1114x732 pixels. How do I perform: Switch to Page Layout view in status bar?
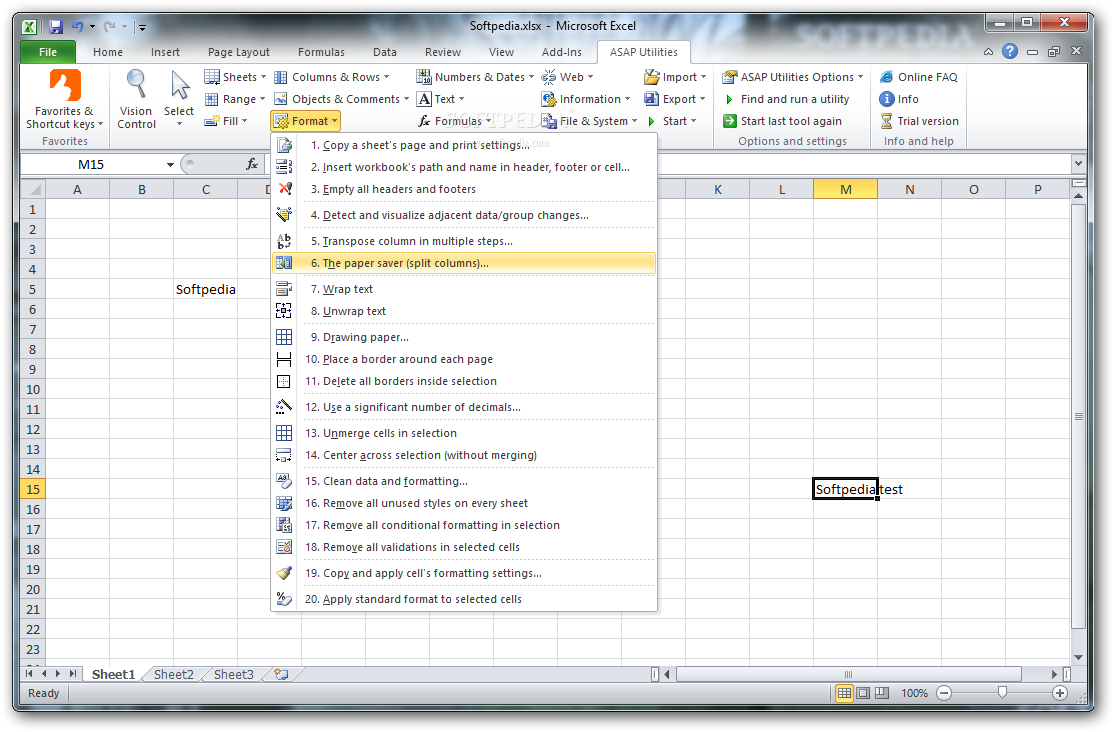863,693
